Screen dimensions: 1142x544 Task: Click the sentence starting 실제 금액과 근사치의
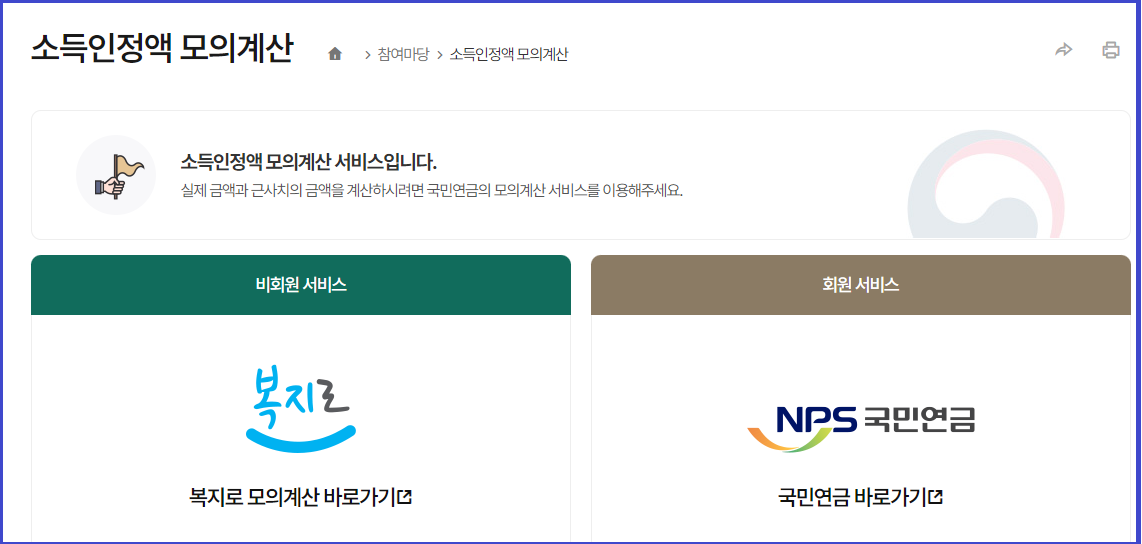tap(431, 192)
